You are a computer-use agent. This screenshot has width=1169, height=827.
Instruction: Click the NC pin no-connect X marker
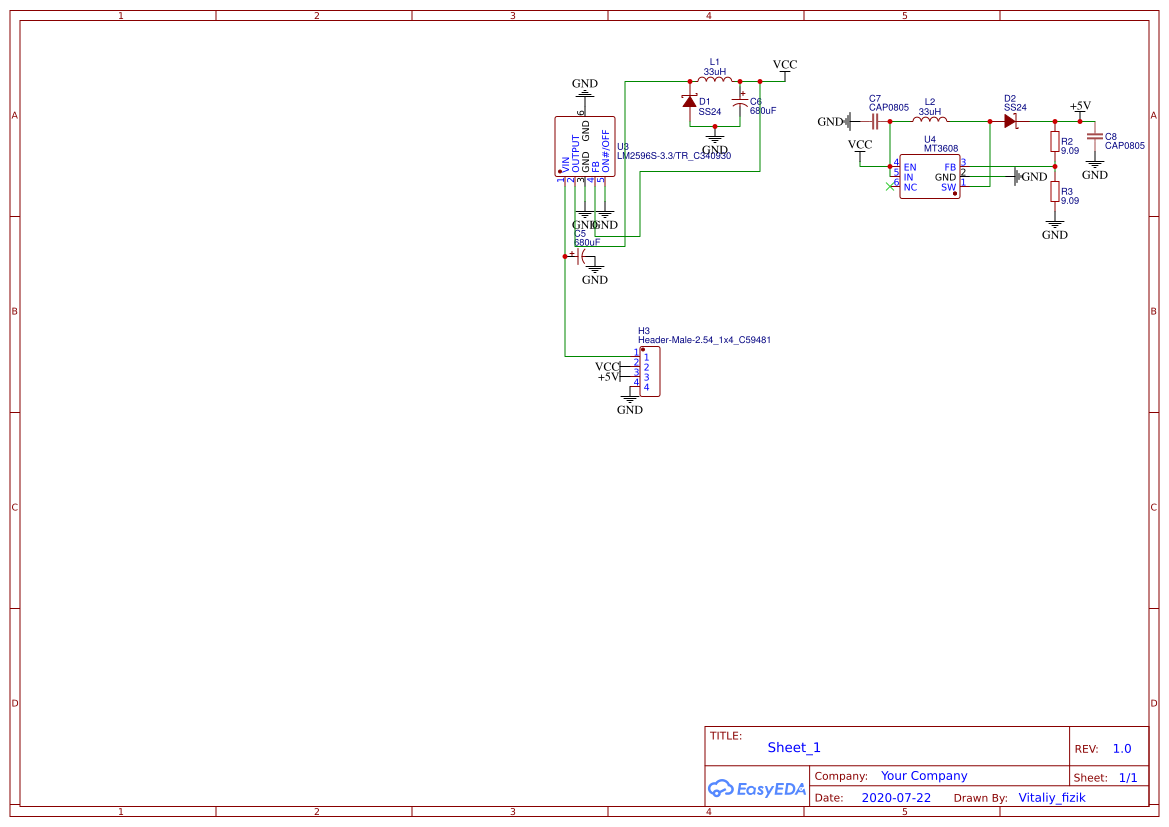[x=890, y=187]
